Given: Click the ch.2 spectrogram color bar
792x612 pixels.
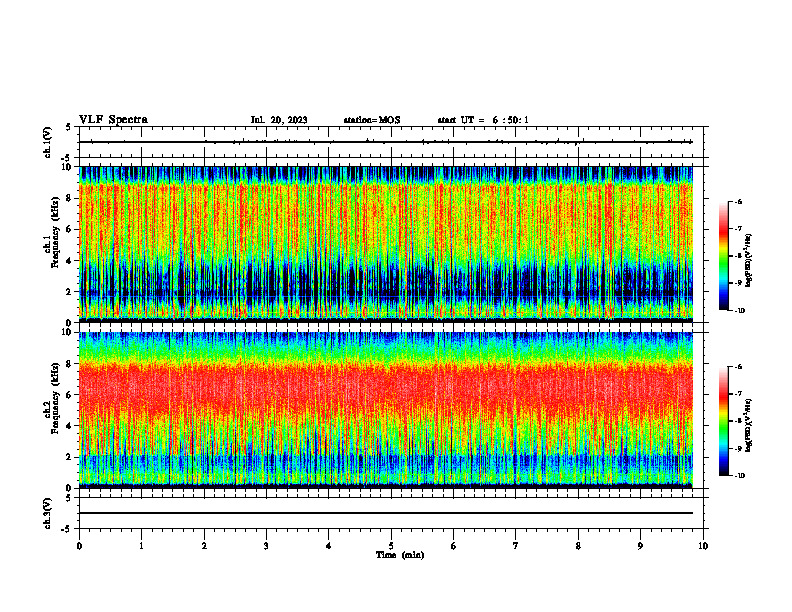Looking at the screenshot, I should pyautogui.click(x=723, y=421).
